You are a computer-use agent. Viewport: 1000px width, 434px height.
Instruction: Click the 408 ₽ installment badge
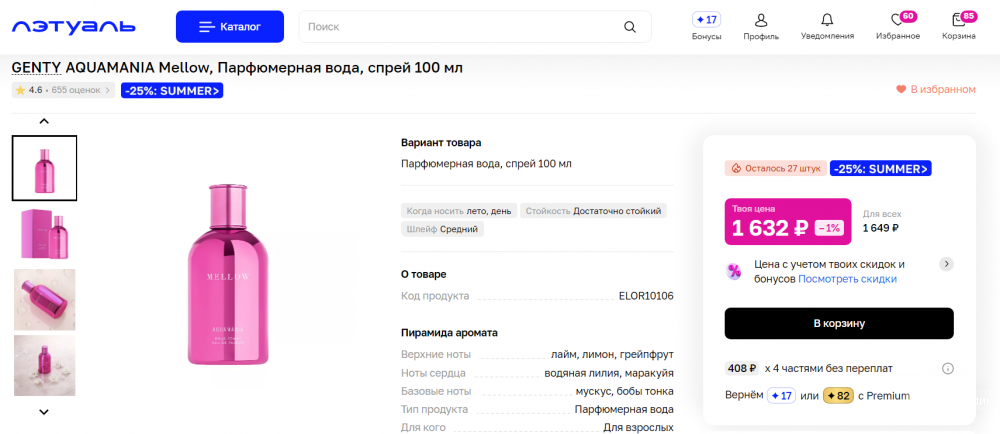coord(742,368)
